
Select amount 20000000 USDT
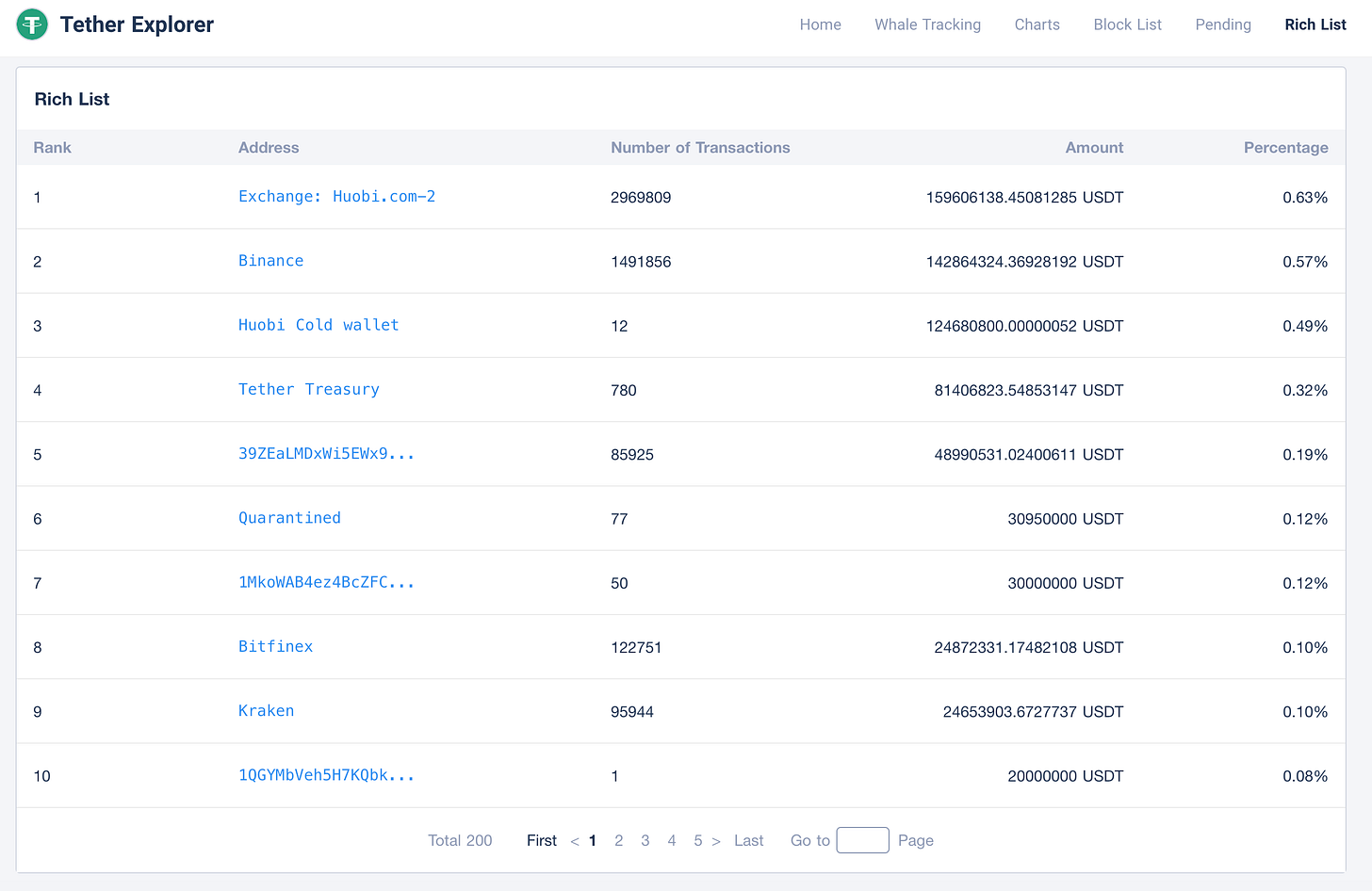pyautogui.click(x=1066, y=776)
